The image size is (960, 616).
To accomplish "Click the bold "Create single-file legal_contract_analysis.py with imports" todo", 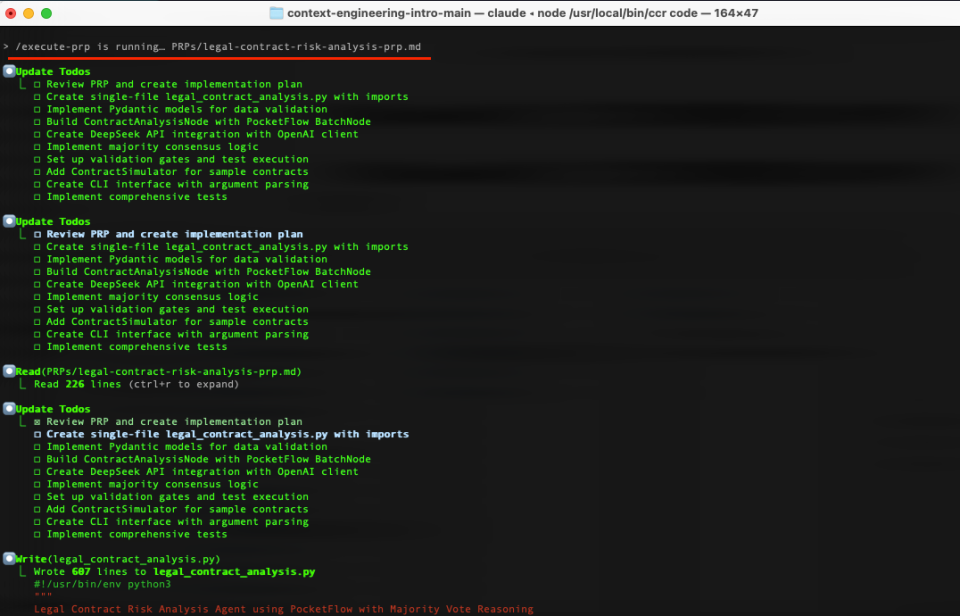I will pos(228,435).
